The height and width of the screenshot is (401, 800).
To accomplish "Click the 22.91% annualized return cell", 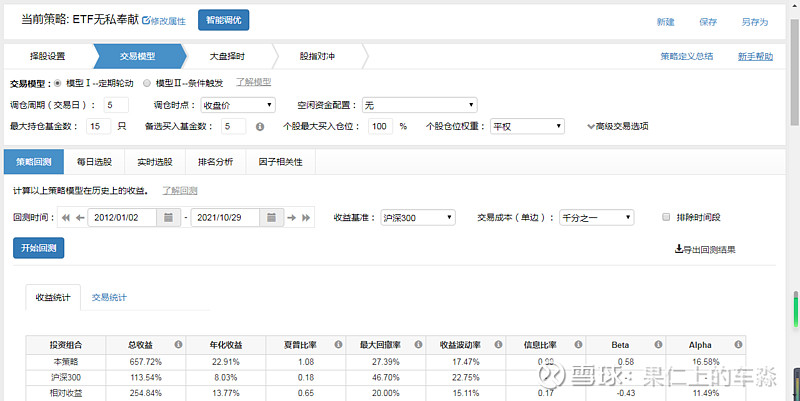I will click(226, 362).
